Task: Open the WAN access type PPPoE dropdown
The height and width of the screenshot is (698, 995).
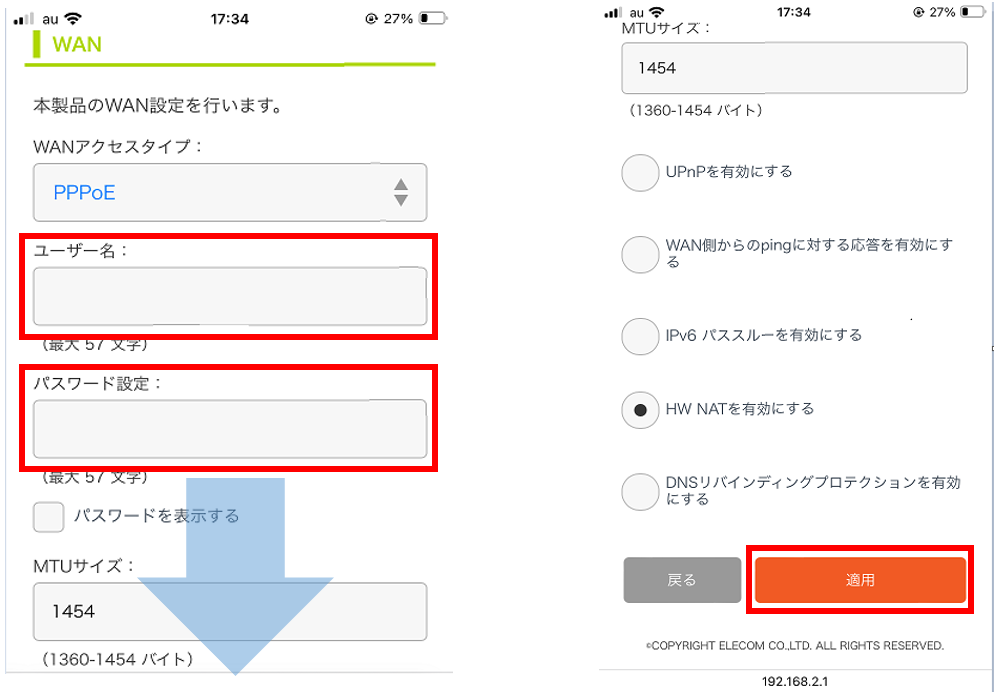Action: [x=230, y=192]
